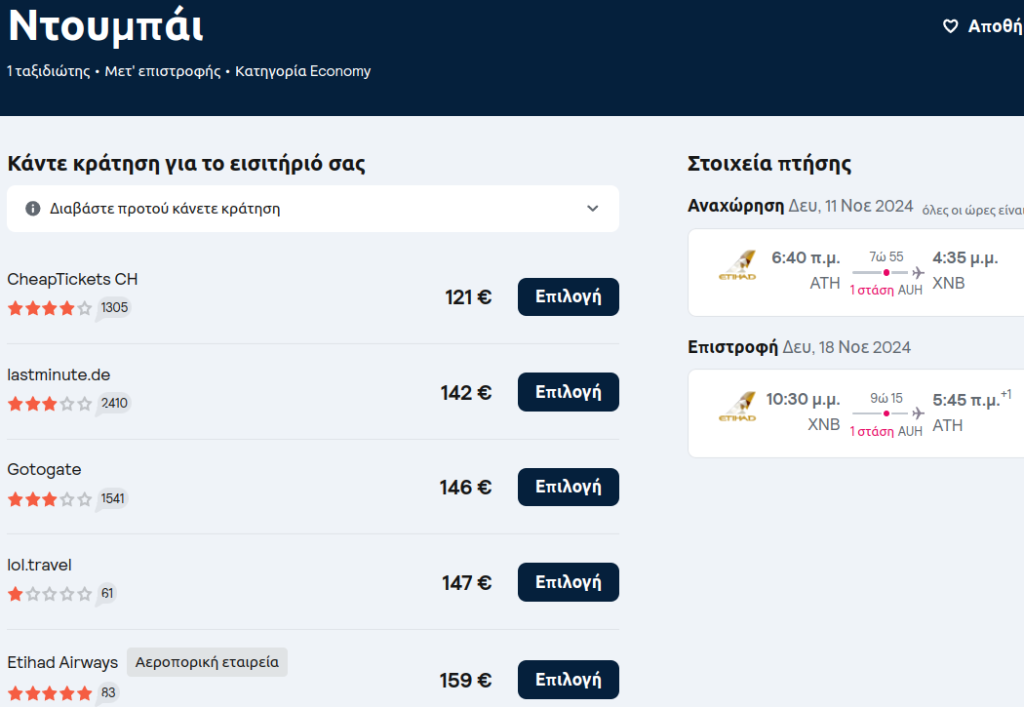
Task: Click the Etihad logo on departure flight
Action: tap(737, 265)
